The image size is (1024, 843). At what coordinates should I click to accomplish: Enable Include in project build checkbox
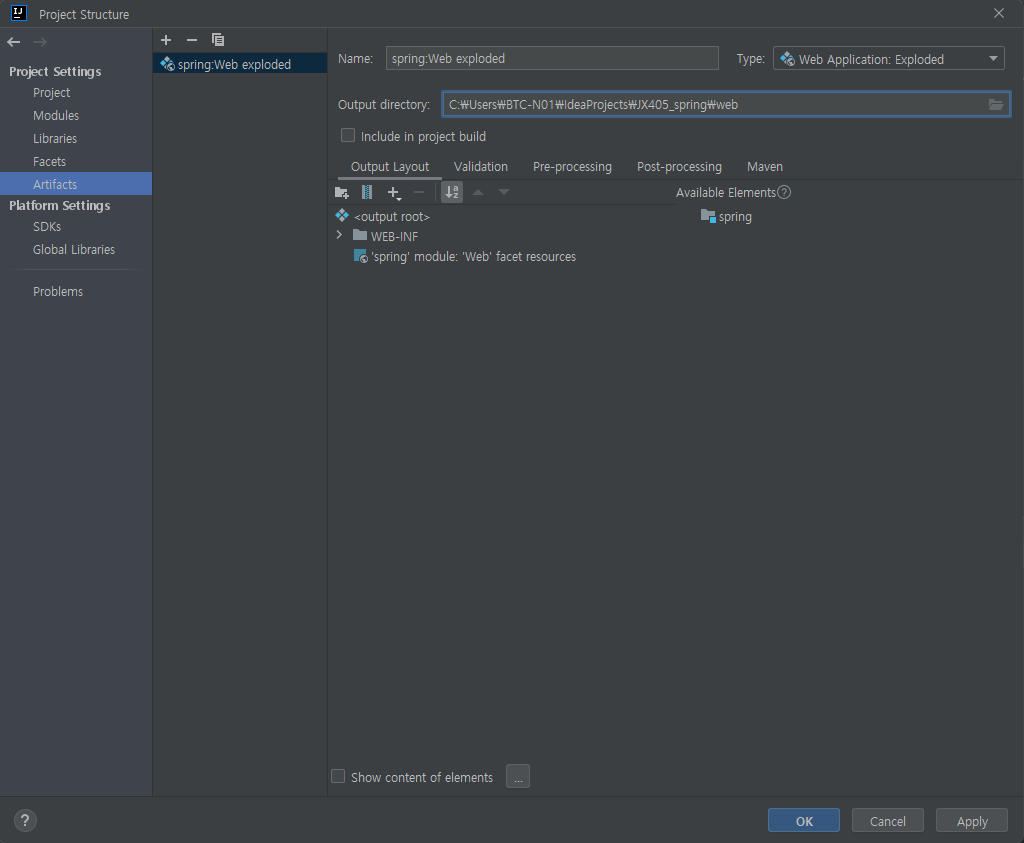348,135
